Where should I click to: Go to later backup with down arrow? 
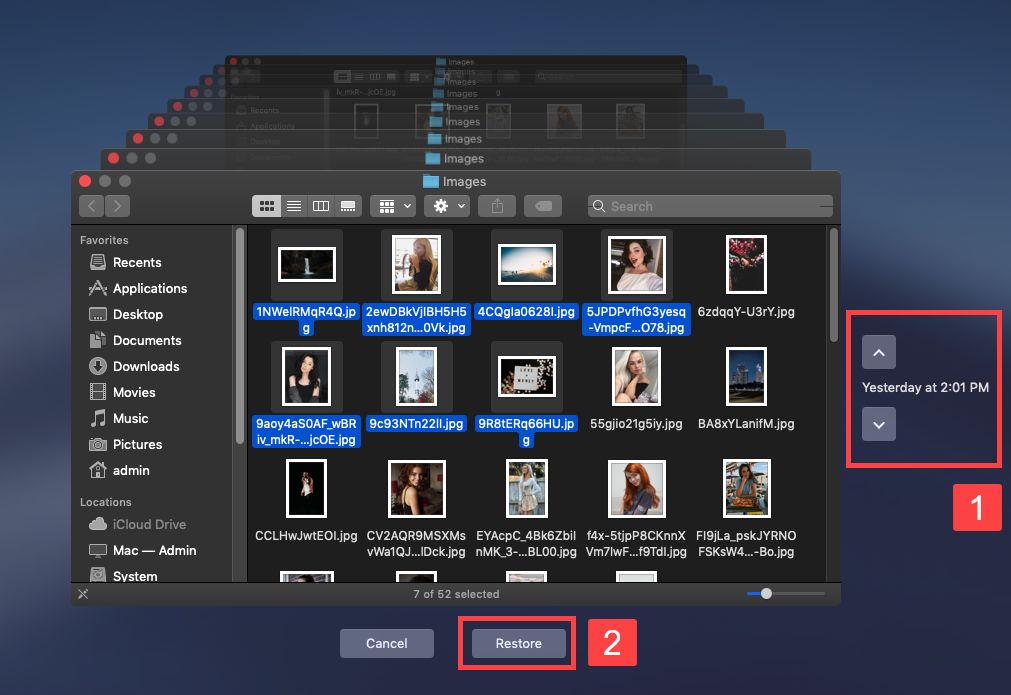[x=878, y=424]
